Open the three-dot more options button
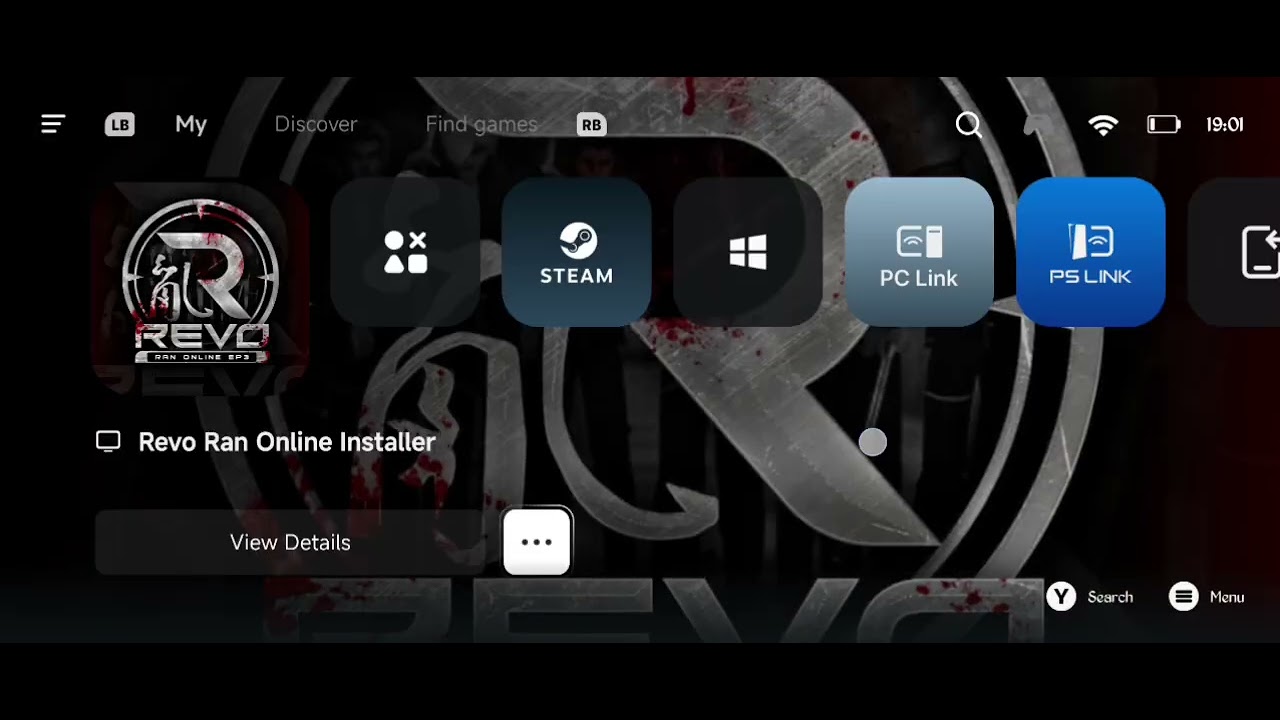 pos(537,542)
